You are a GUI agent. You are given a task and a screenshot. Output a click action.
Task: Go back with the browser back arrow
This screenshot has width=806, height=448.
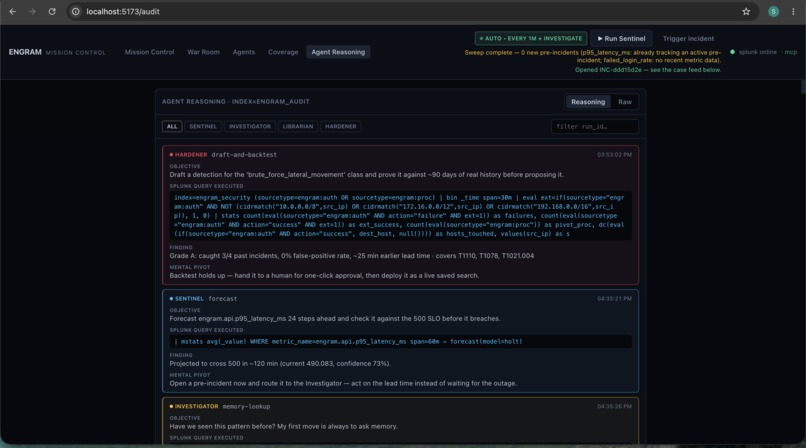coord(13,11)
